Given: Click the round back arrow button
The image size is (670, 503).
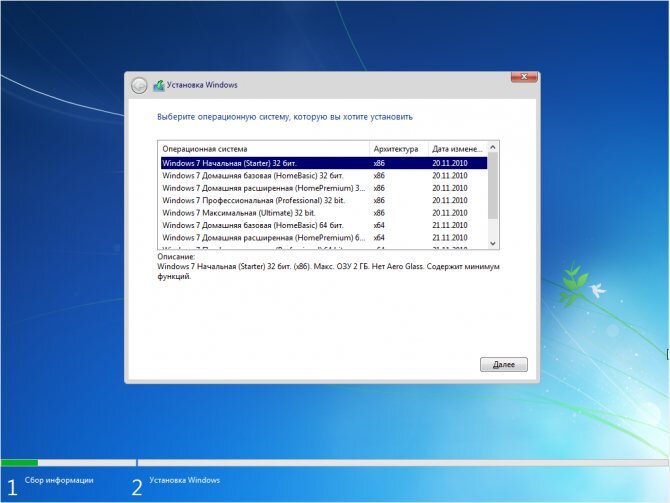Looking at the screenshot, I should click(139, 85).
